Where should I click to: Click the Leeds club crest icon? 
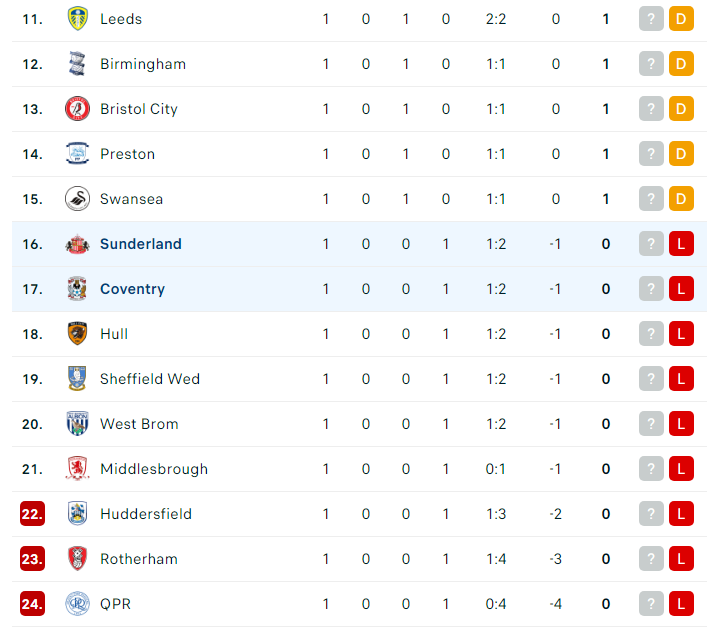coord(77,18)
